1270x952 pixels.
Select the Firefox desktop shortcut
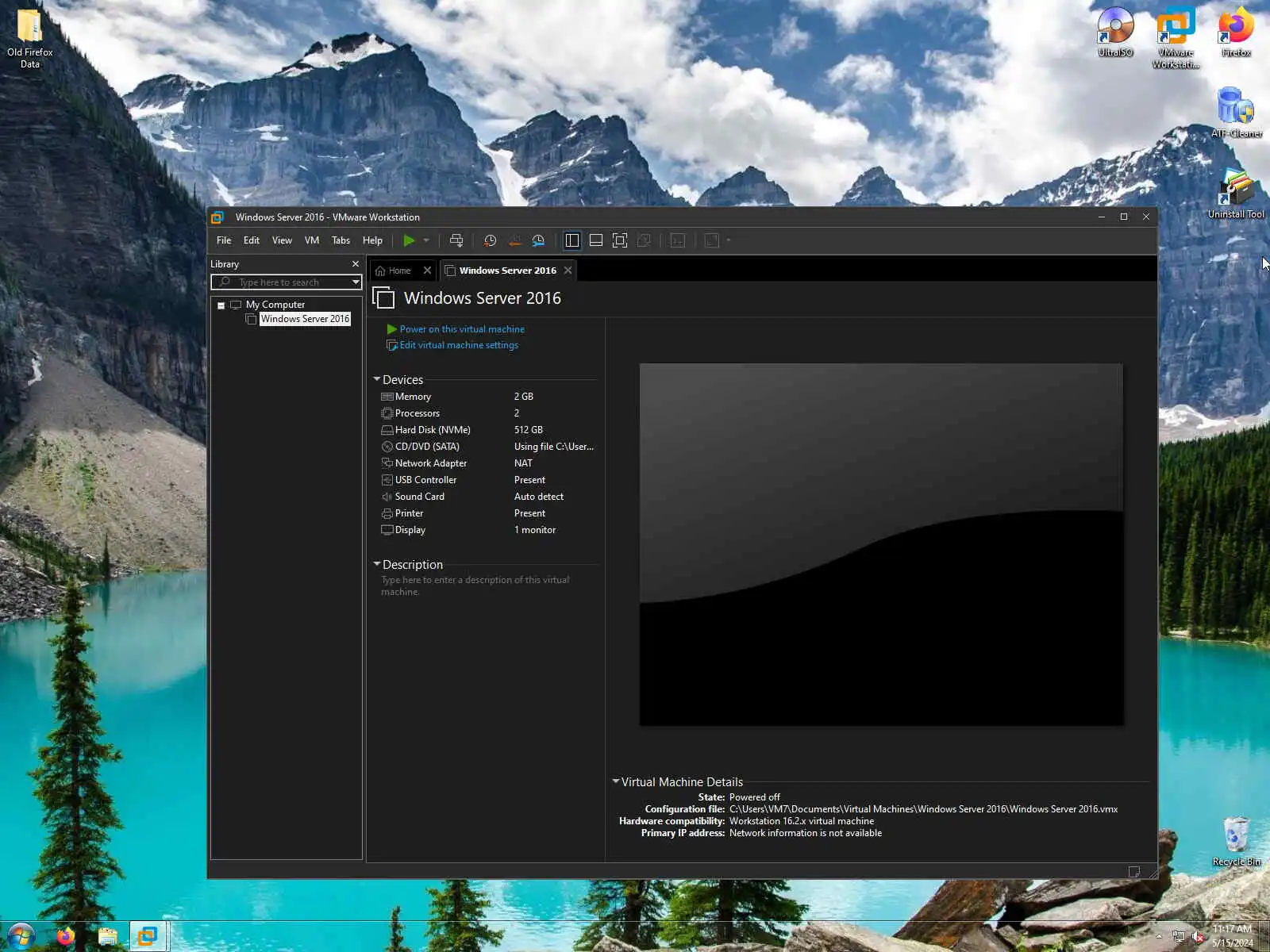1236,32
